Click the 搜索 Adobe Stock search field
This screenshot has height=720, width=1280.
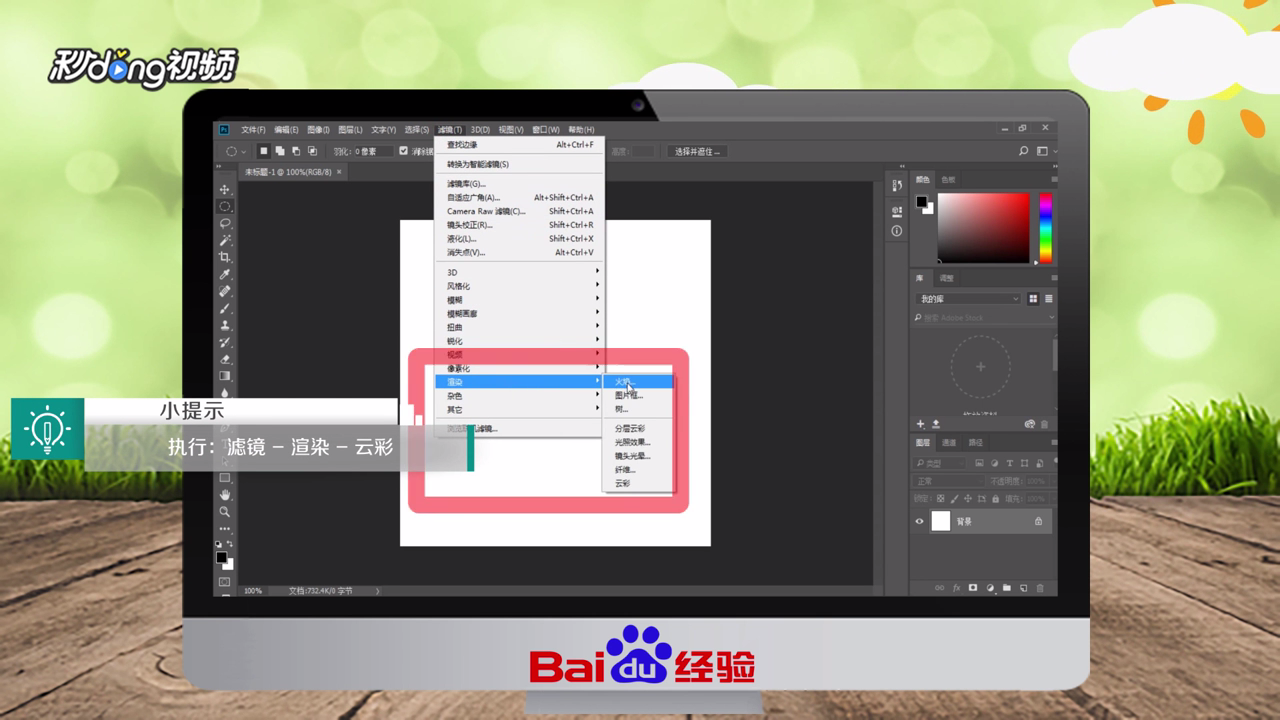coord(982,318)
